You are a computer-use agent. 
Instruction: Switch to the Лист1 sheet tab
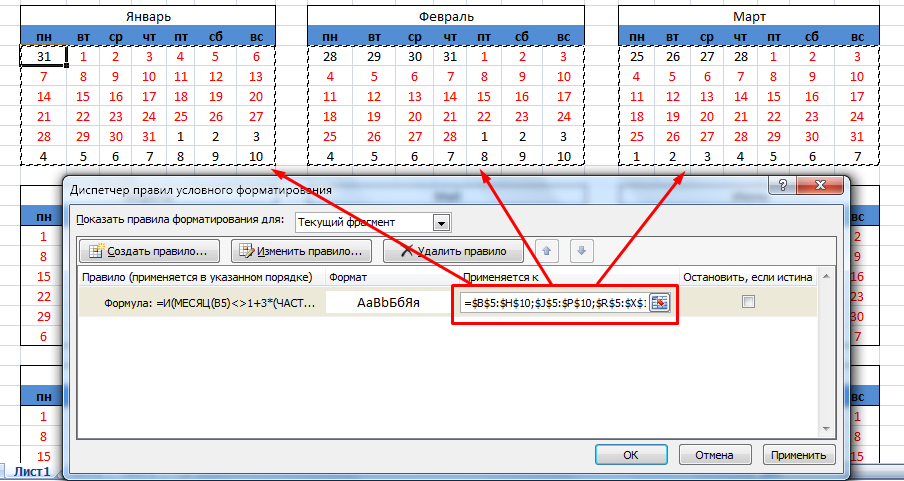[31, 471]
